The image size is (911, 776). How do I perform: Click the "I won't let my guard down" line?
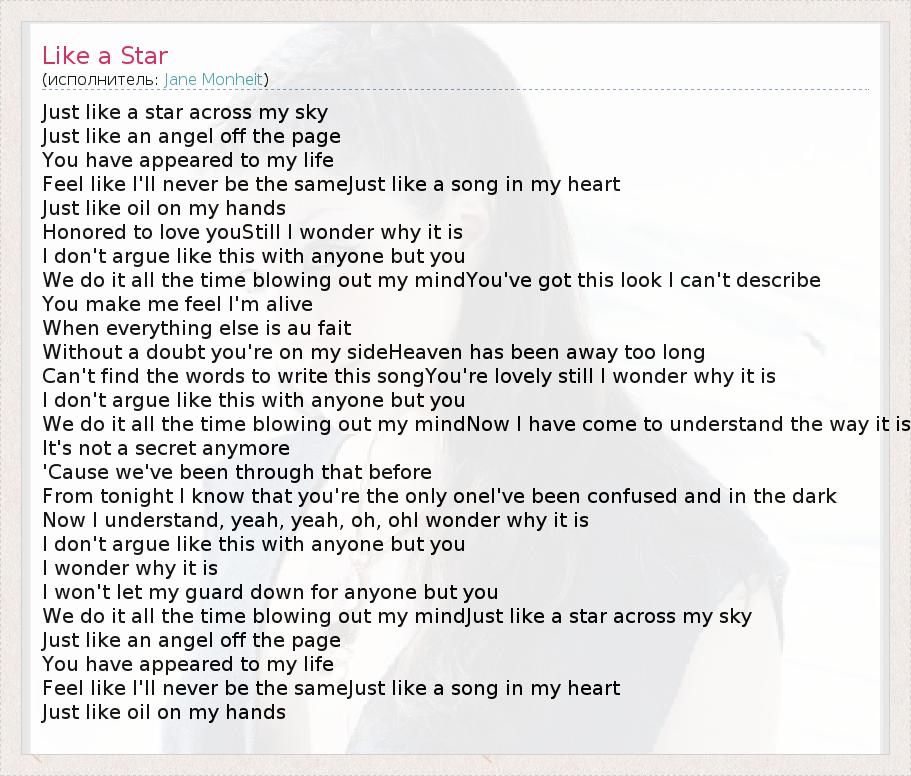click(x=270, y=592)
